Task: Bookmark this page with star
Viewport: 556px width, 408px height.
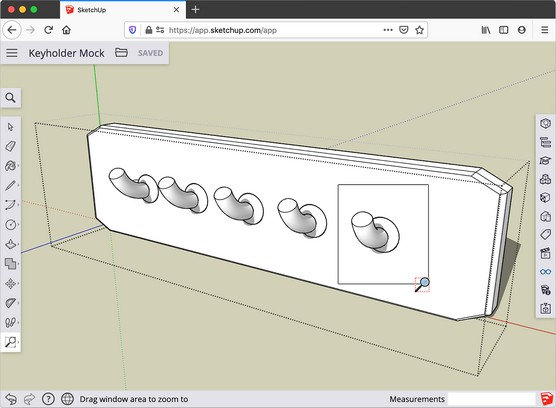Action: (x=419, y=30)
